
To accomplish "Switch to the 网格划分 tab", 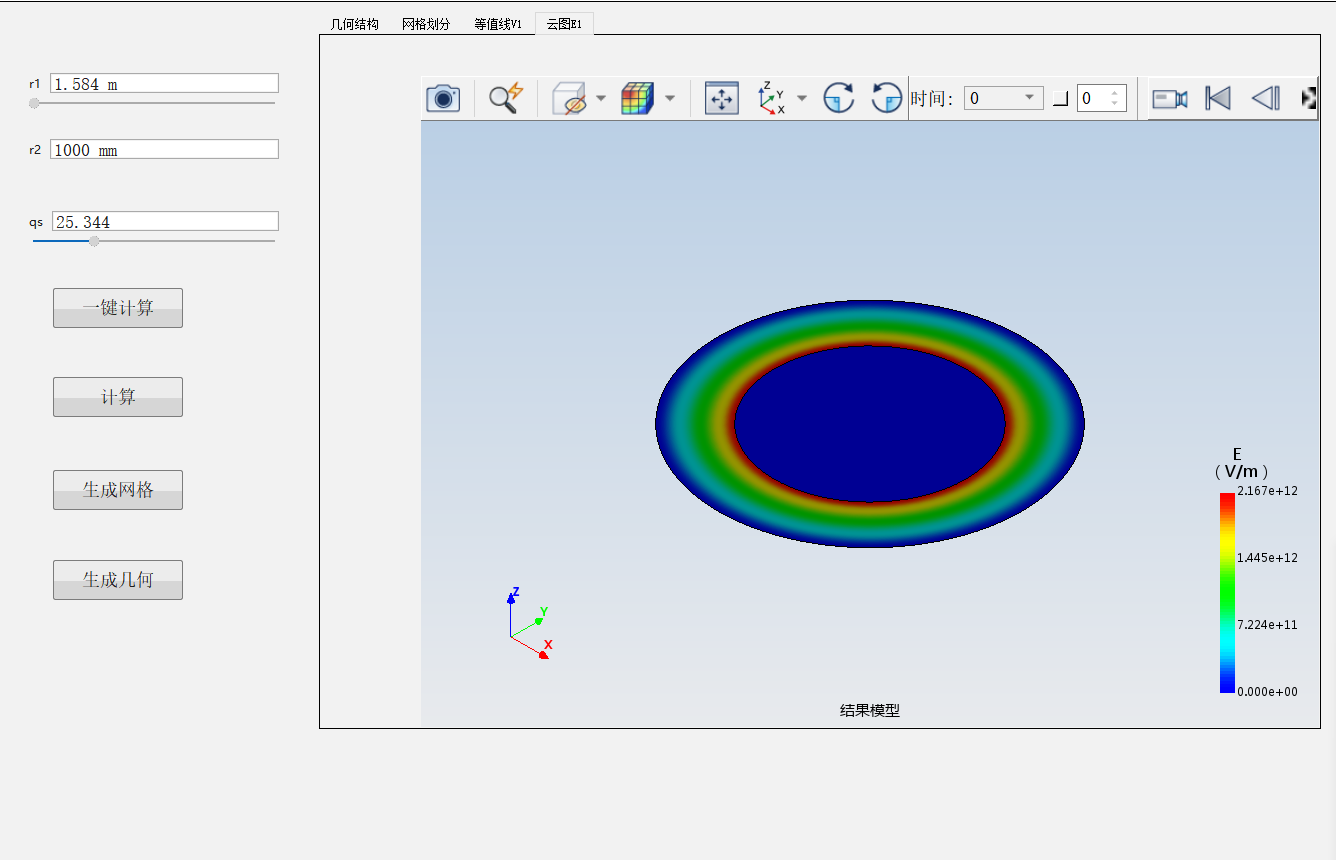I will coord(426,24).
